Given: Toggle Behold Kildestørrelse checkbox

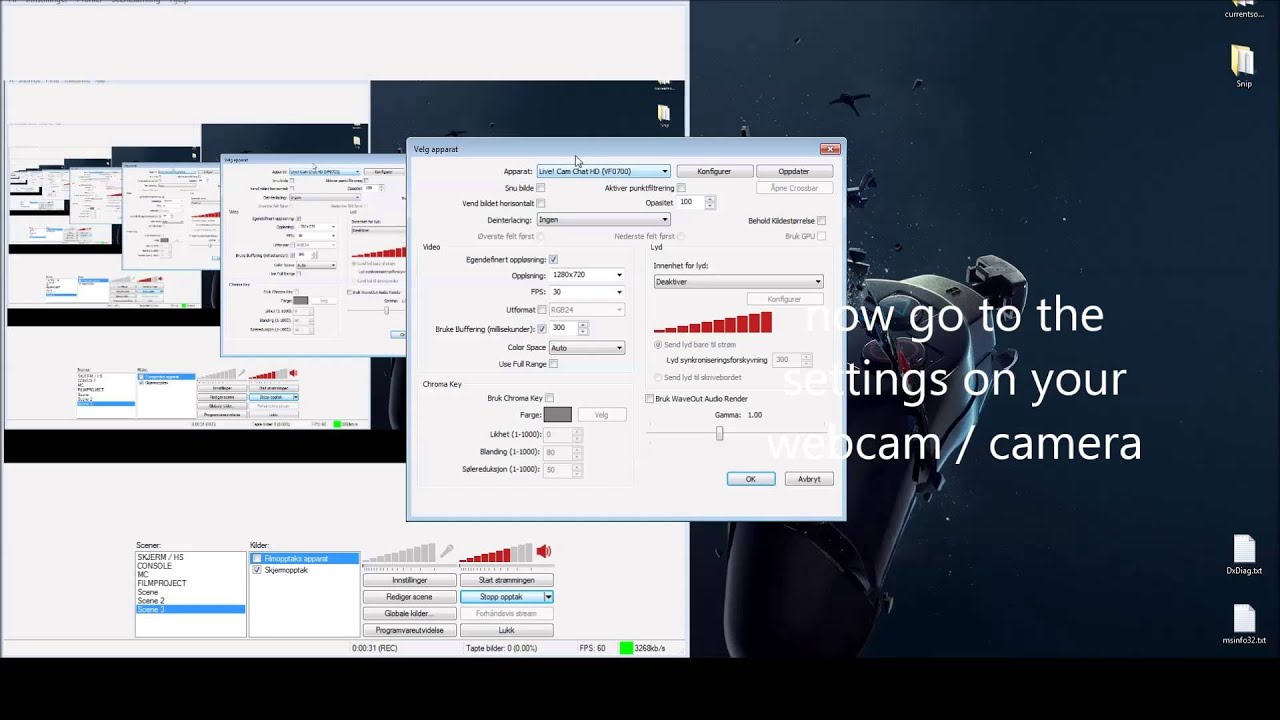Looking at the screenshot, I should 821,221.
